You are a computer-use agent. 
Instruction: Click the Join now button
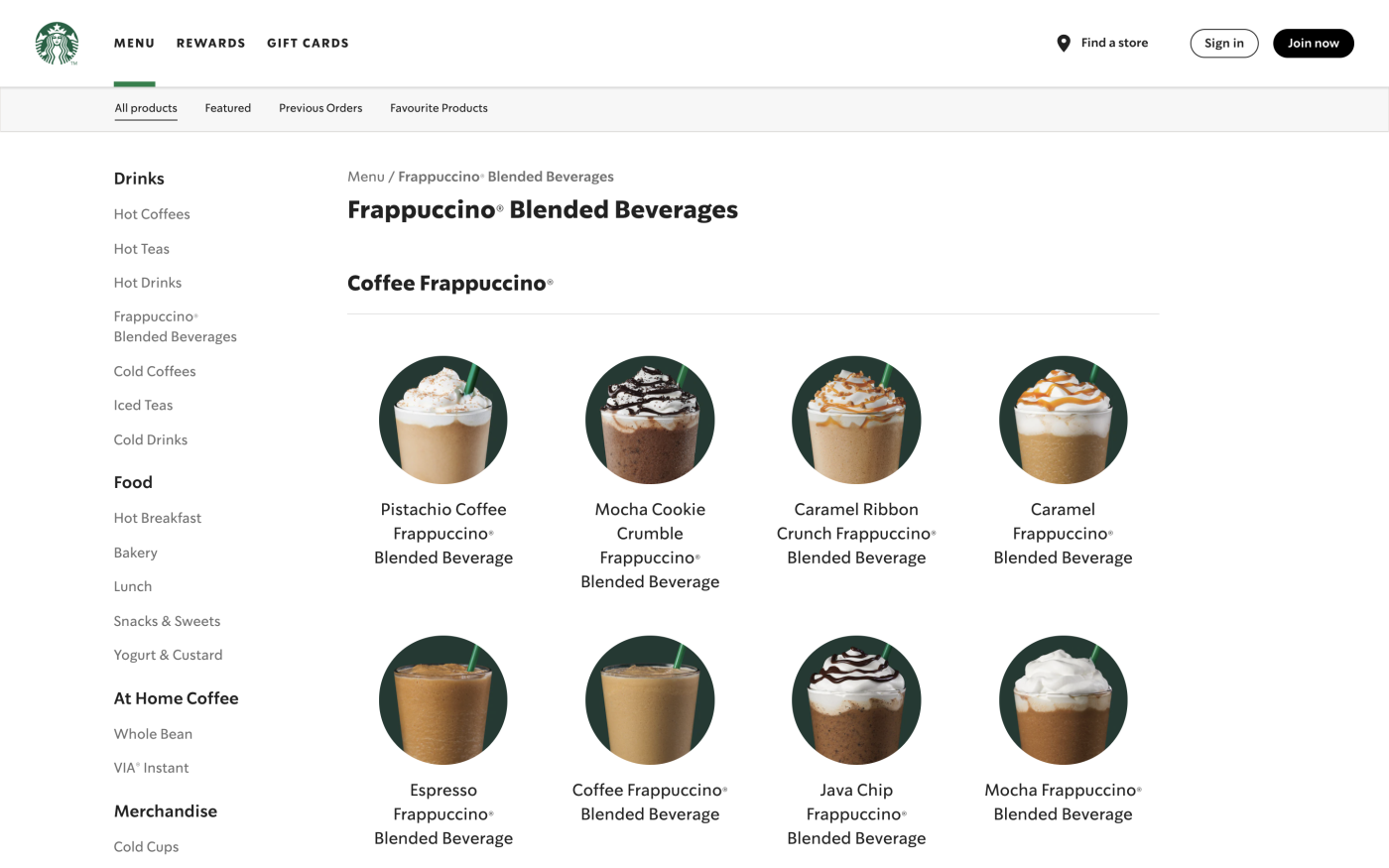pyautogui.click(x=1314, y=44)
